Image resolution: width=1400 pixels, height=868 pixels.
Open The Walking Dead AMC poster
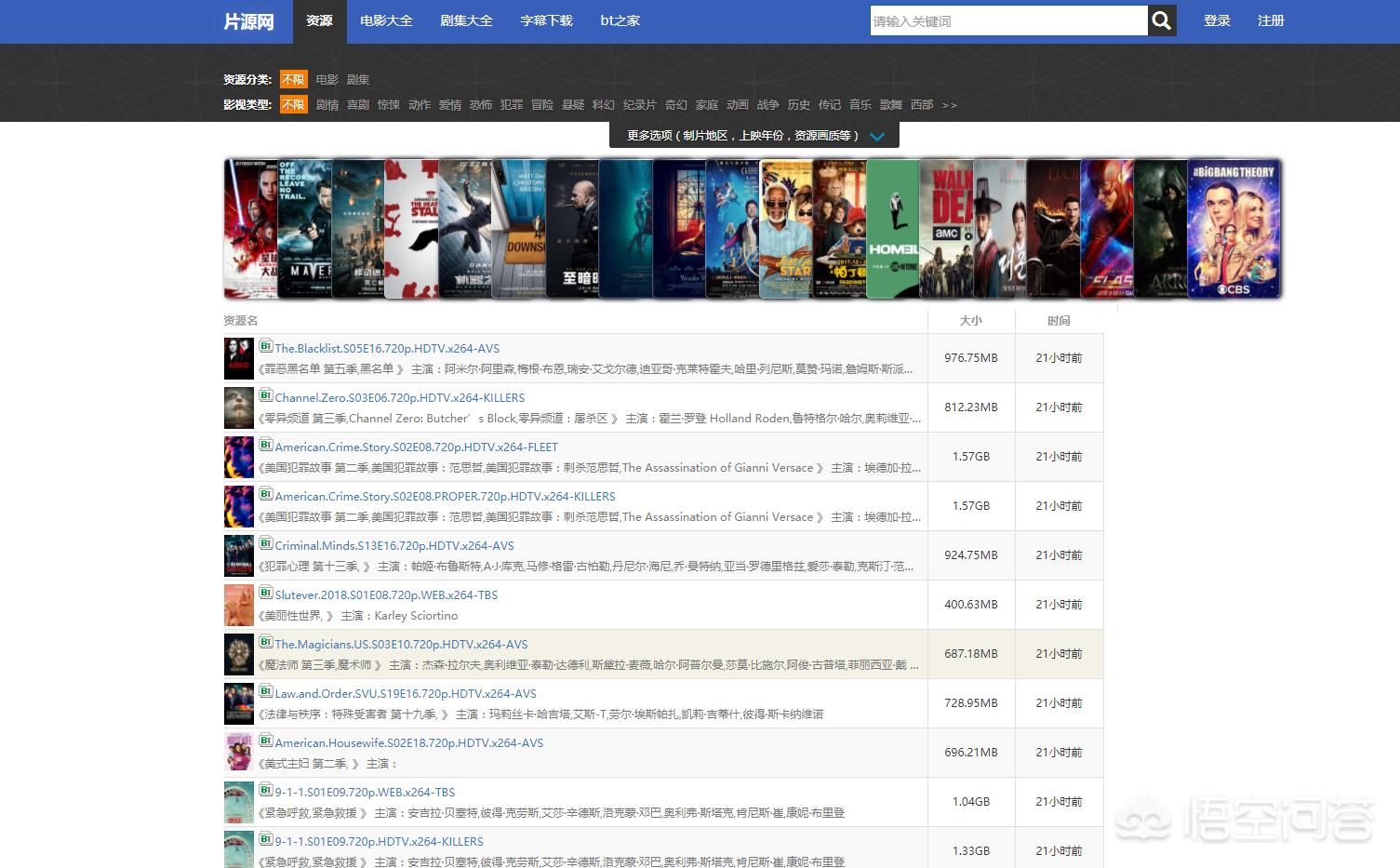click(946, 229)
